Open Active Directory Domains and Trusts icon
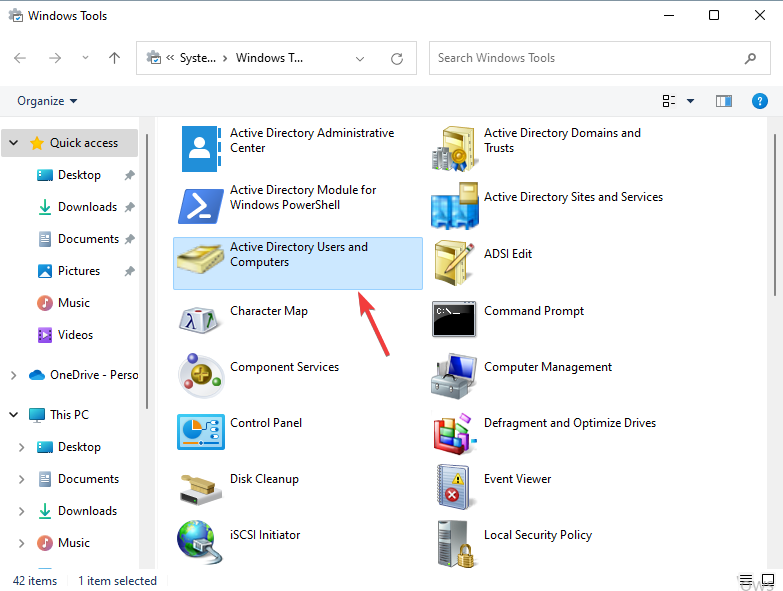This screenshot has height=591, width=783. (454, 149)
